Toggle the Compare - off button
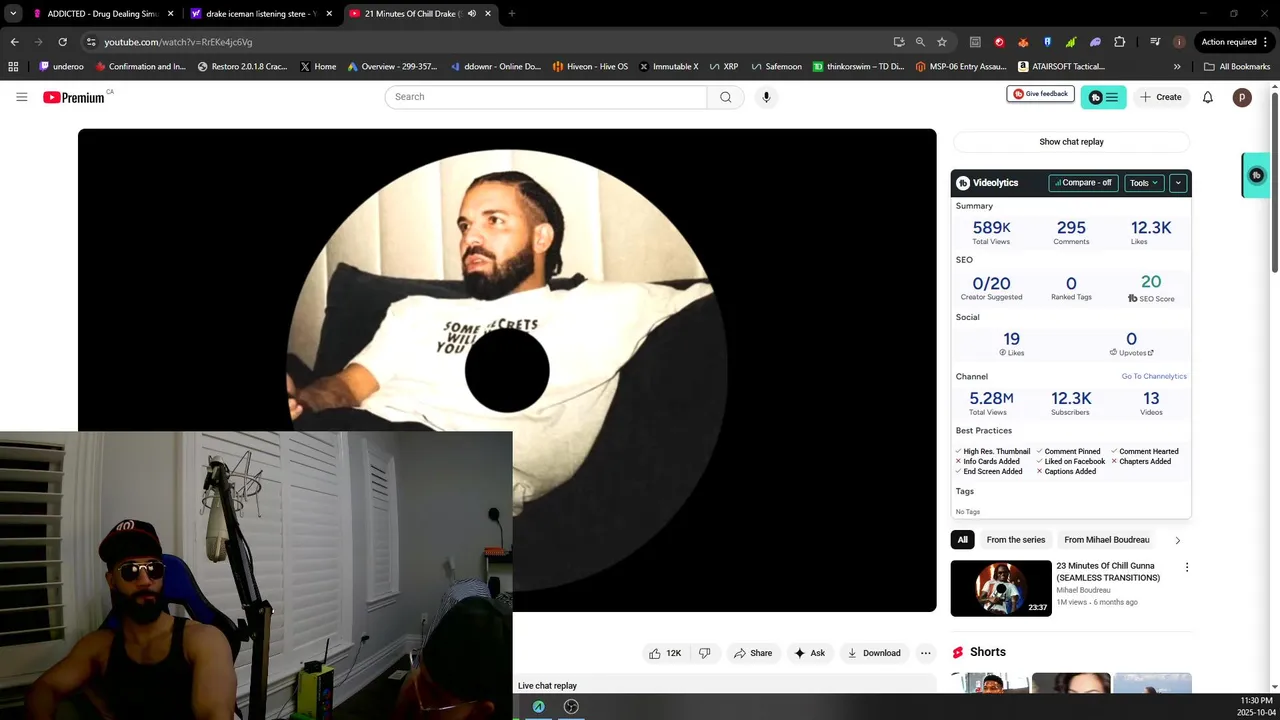Screen dimensions: 1280x720 click(x=1083, y=183)
